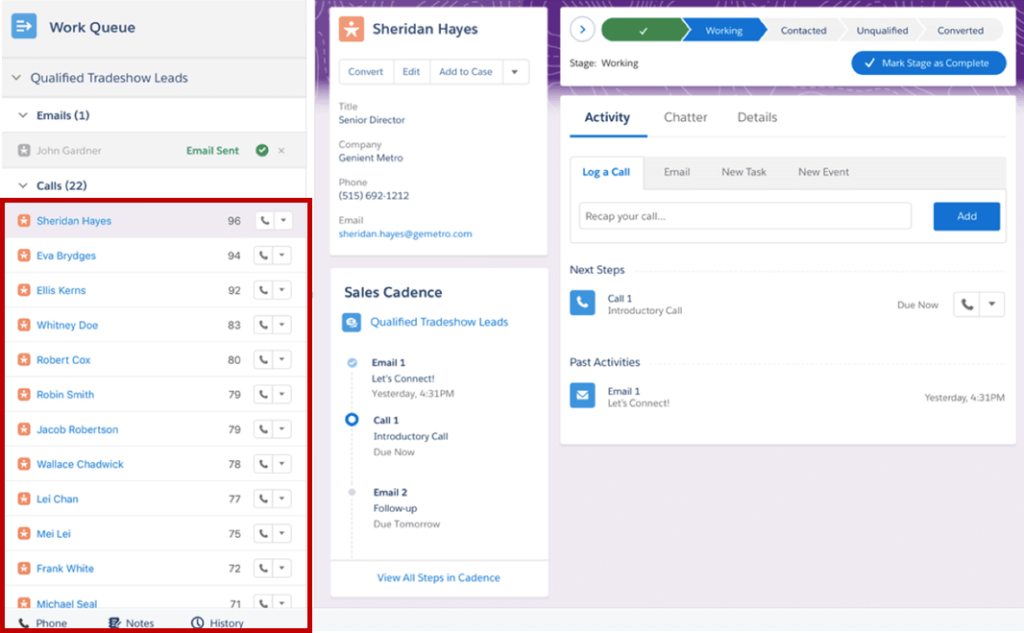Click the Work Queue icon in header
Image resolution: width=1024 pixels, height=633 pixels.
[24, 27]
